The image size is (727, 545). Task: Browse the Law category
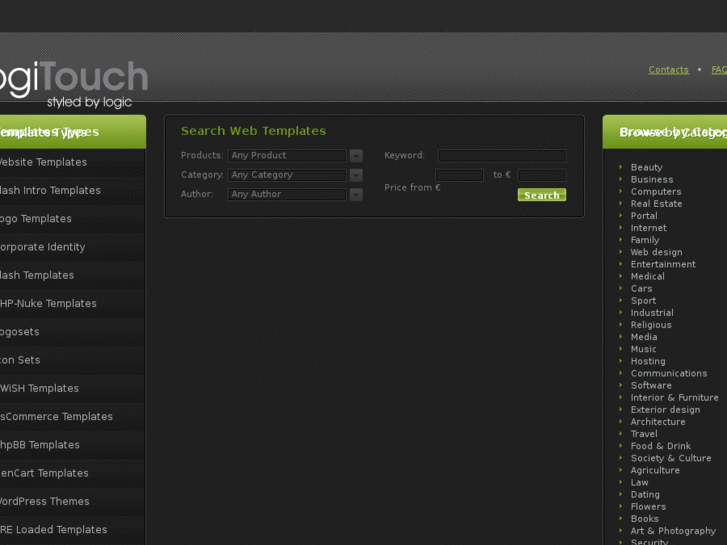pyautogui.click(x=639, y=482)
